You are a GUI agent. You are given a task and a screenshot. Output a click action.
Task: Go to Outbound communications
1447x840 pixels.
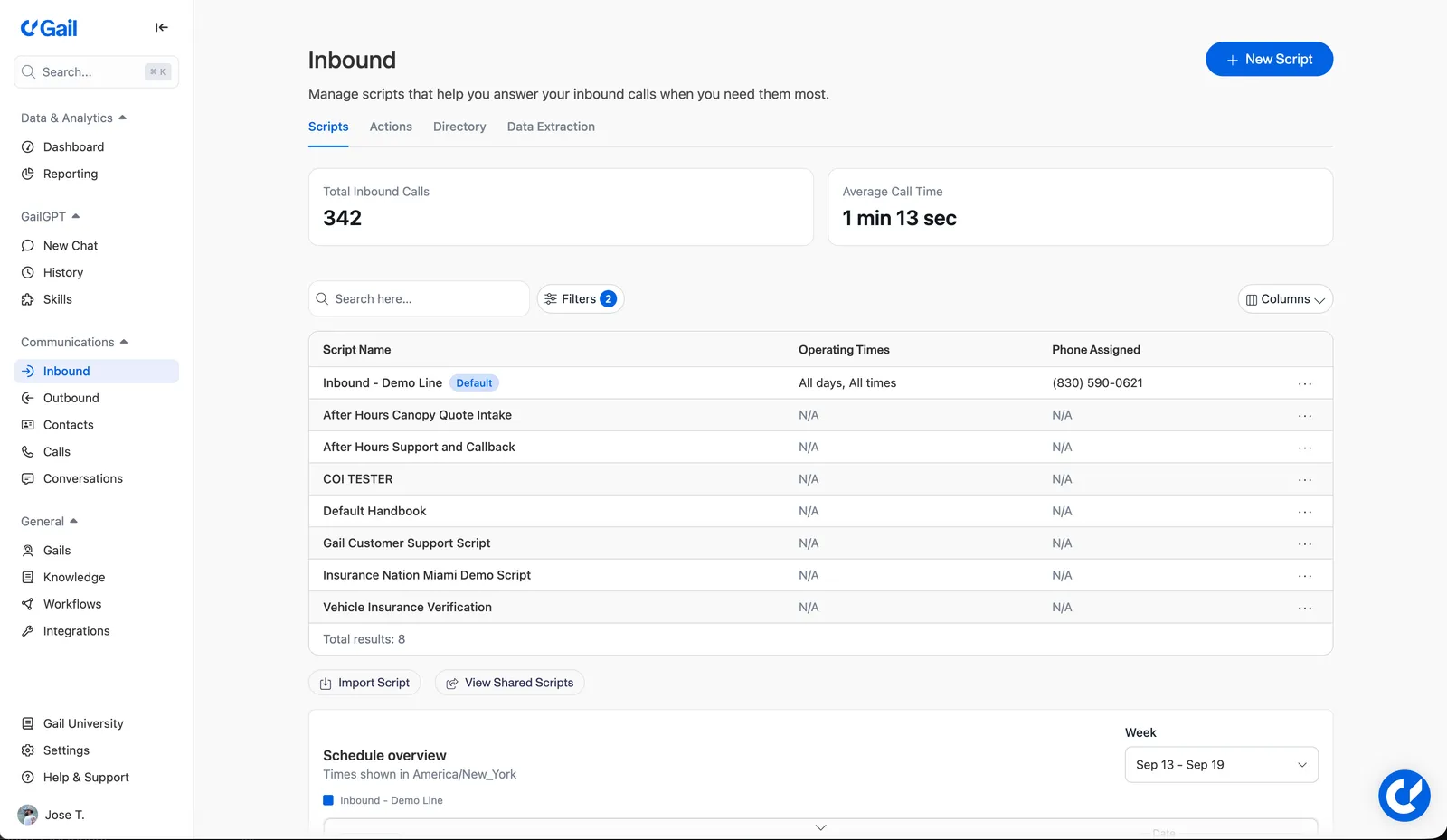(71, 399)
